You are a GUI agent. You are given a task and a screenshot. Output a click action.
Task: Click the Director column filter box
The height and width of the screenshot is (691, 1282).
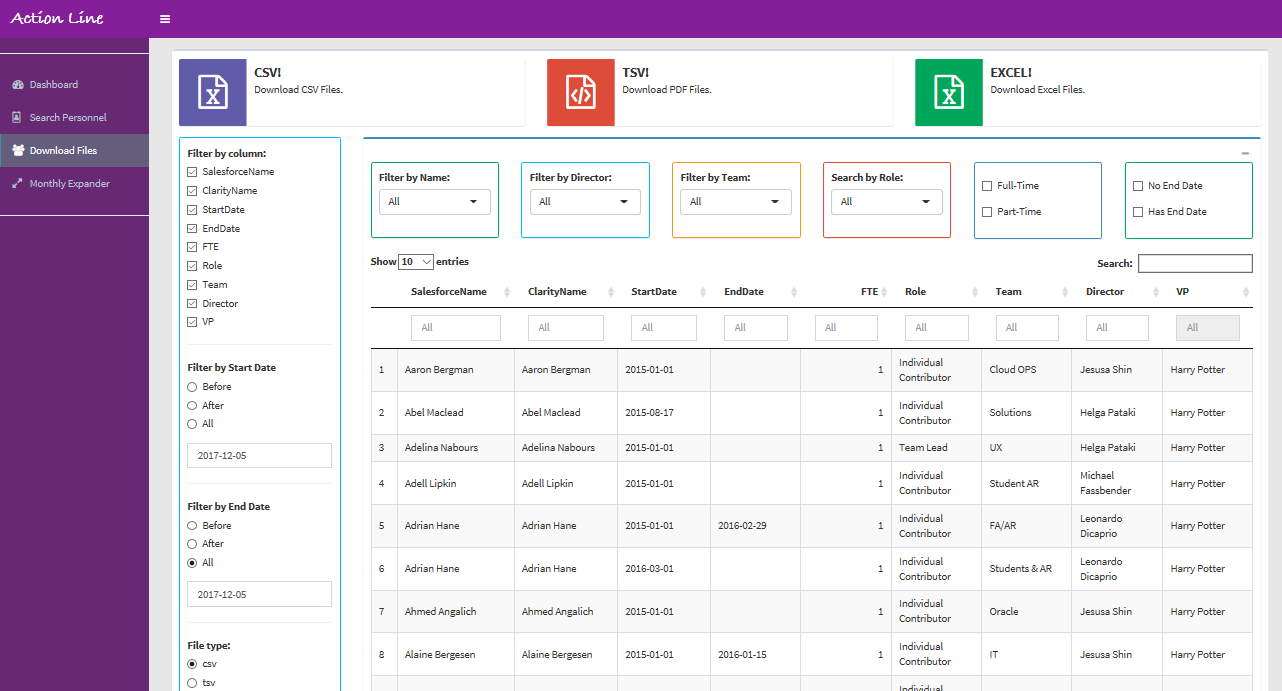(1118, 328)
